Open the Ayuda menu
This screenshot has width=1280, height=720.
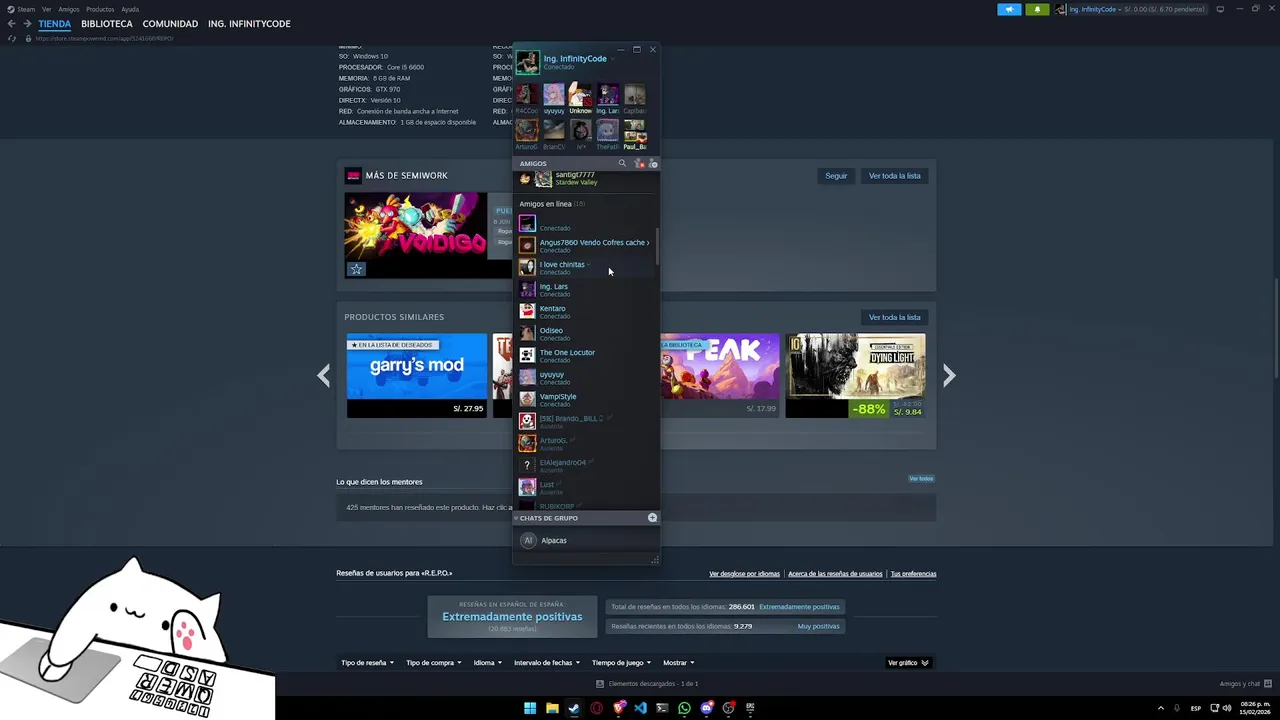coord(130,9)
